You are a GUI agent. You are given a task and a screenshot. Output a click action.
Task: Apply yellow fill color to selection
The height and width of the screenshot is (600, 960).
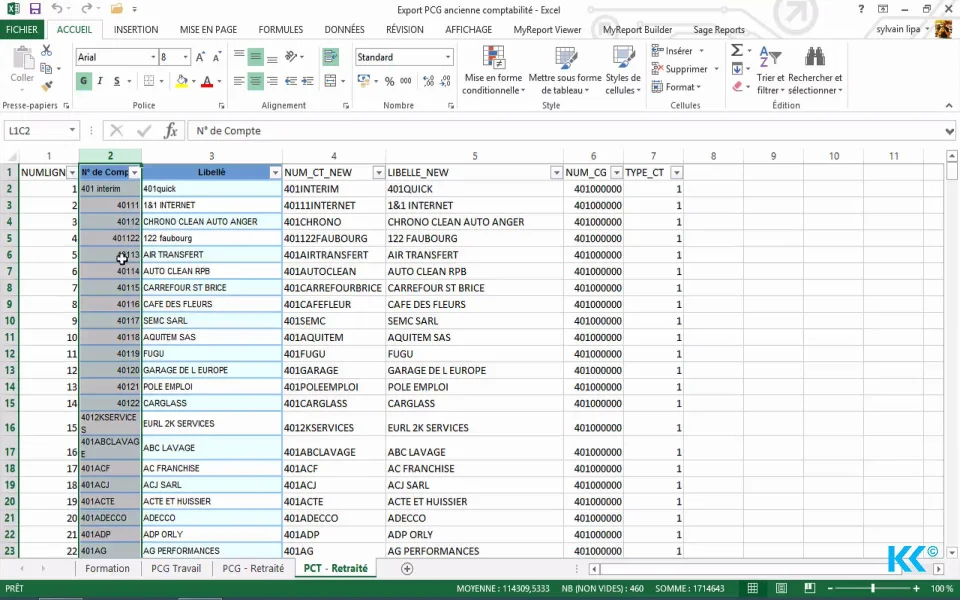[181, 81]
